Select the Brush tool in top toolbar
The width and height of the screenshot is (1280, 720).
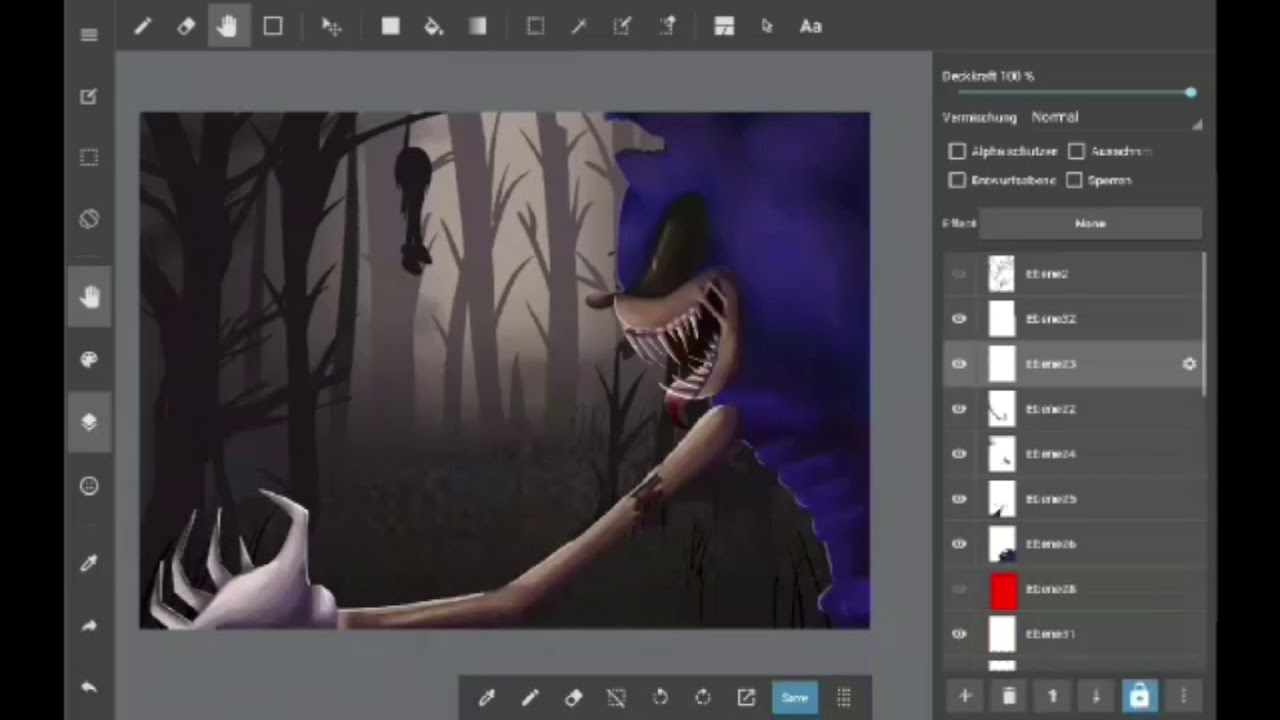(x=142, y=27)
